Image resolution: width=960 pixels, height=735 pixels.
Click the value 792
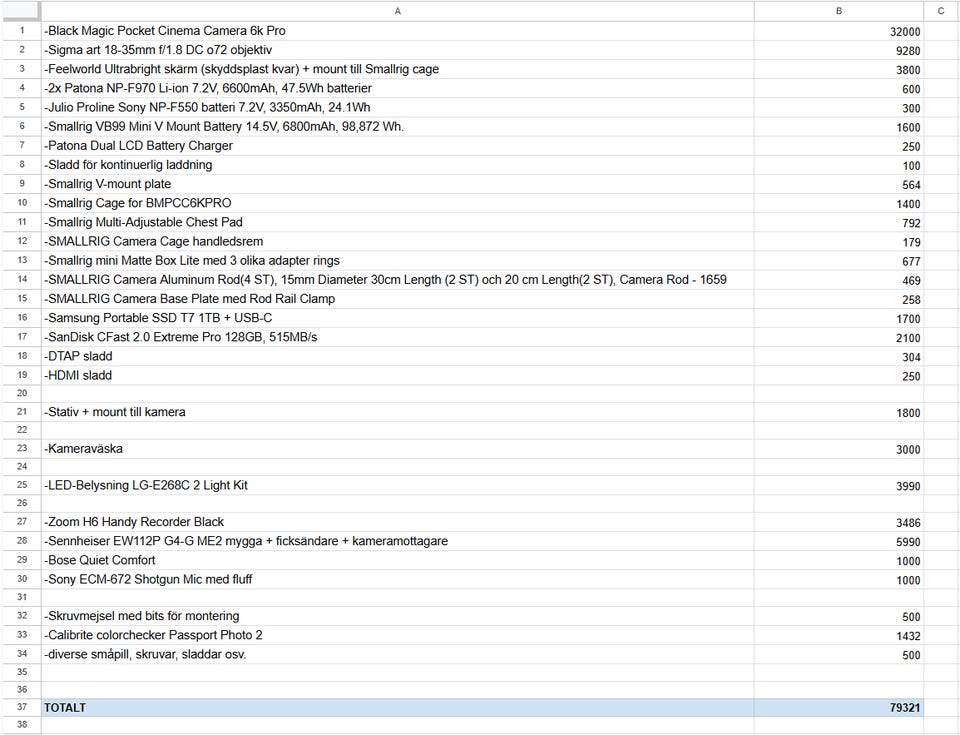pos(911,223)
